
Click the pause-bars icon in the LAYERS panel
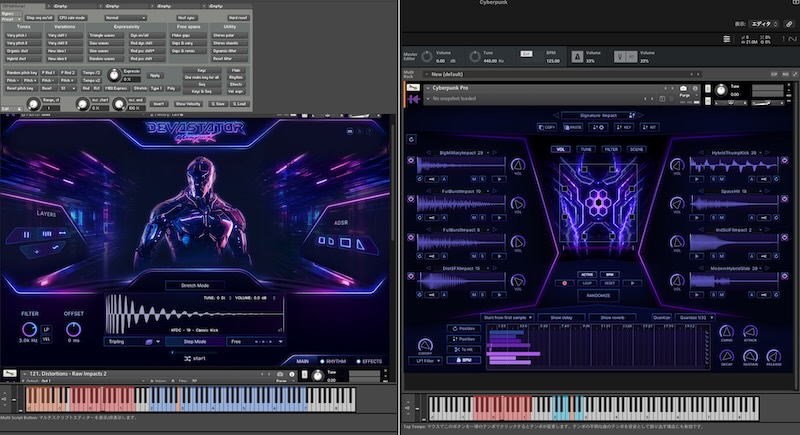(27, 235)
